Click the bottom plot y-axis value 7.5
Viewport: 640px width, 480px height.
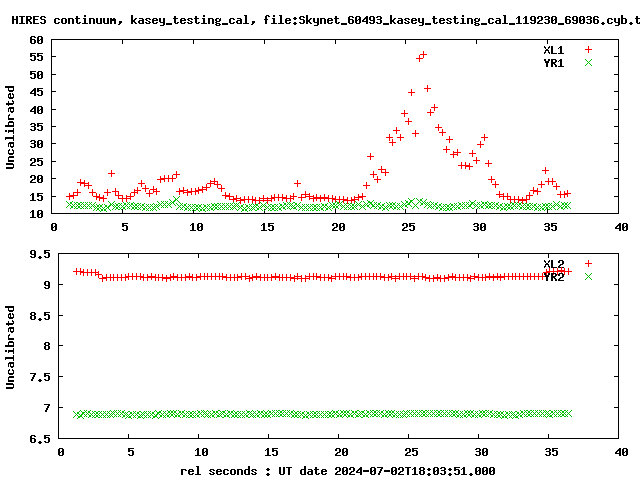tap(40, 377)
